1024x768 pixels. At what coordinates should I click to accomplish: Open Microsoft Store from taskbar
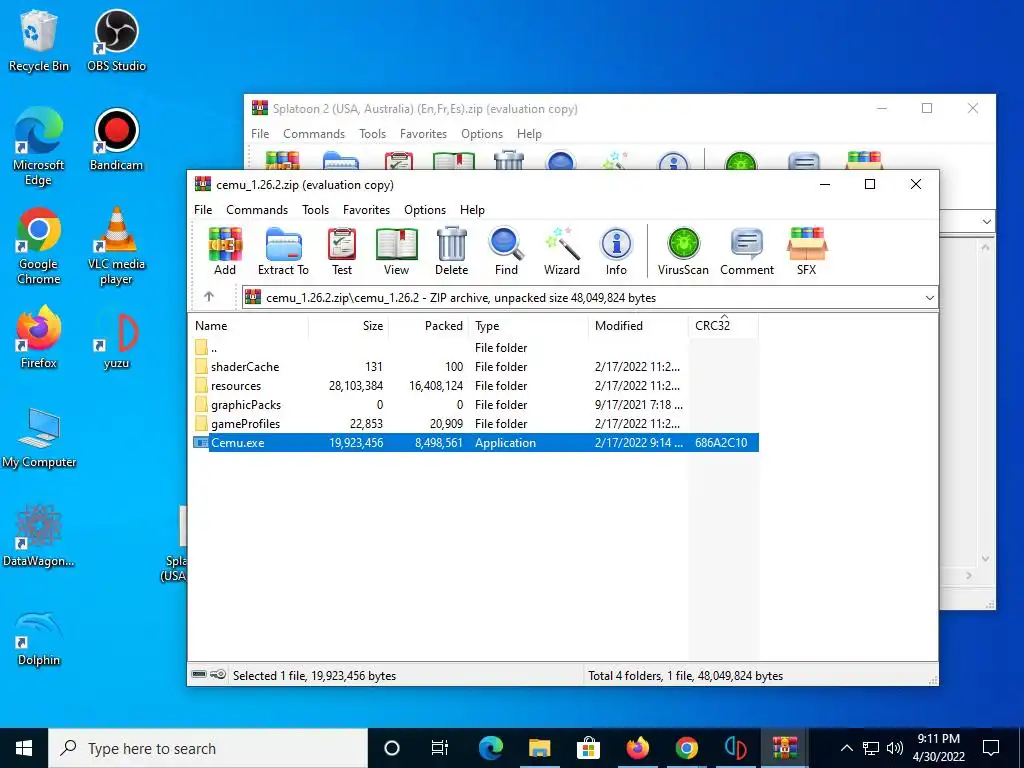[x=588, y=748]
